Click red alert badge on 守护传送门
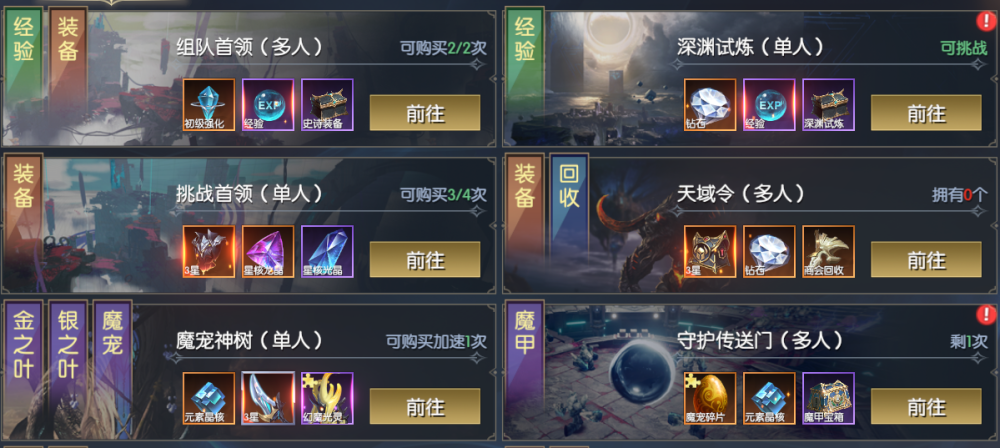 pos(987,314)
